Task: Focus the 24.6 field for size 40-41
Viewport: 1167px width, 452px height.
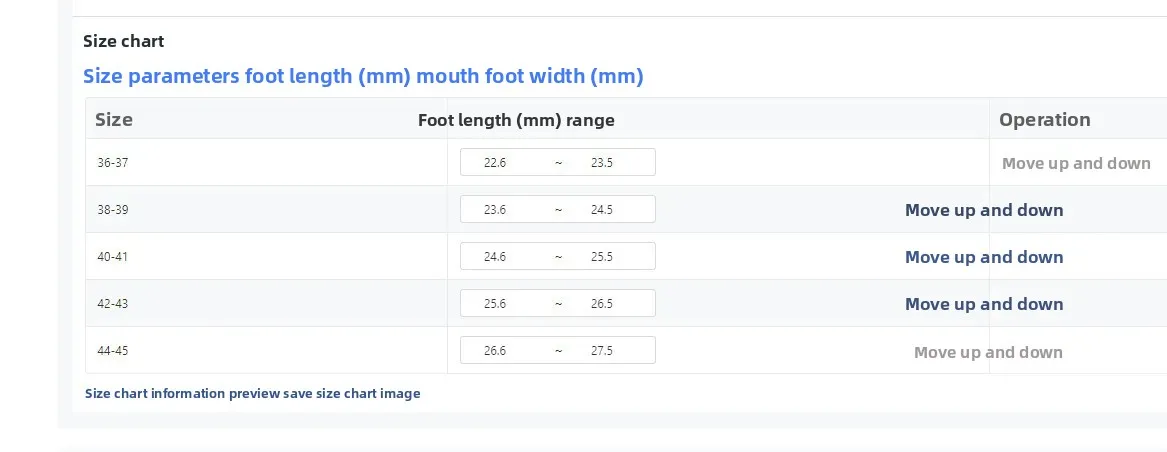Action: pyautogui.click(x=495, y=257)
